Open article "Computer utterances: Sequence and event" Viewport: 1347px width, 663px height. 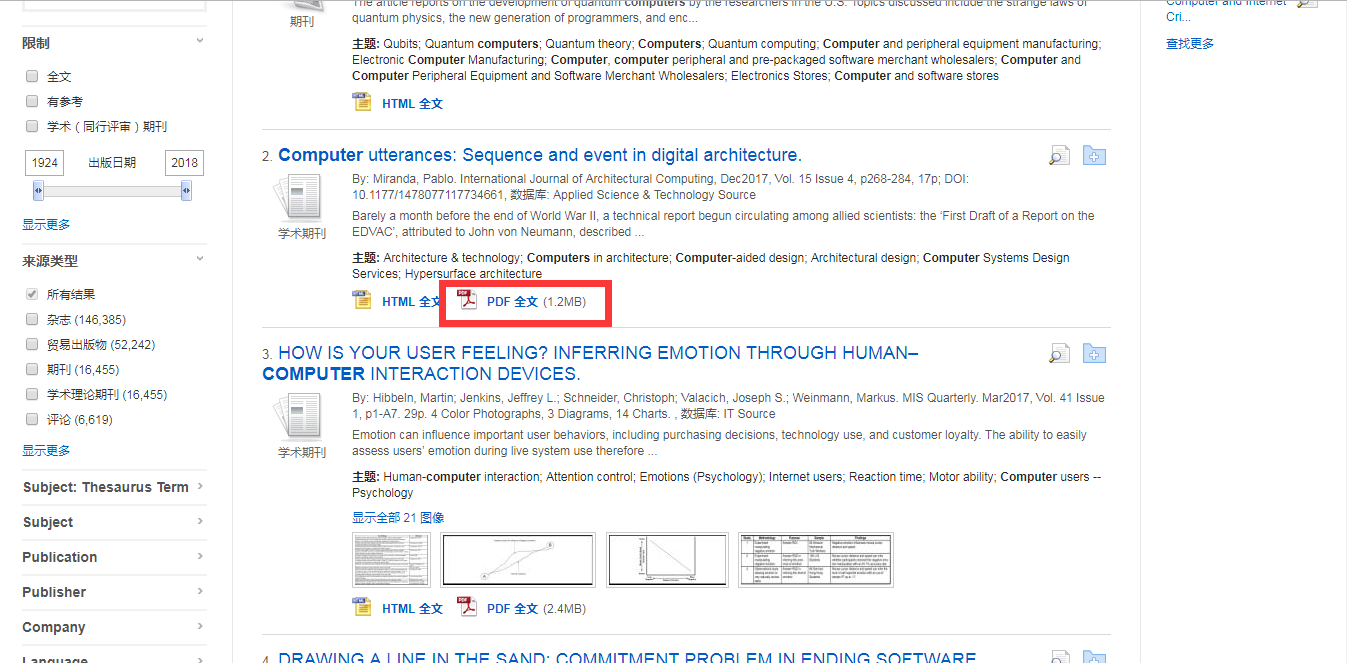point(539,155)
